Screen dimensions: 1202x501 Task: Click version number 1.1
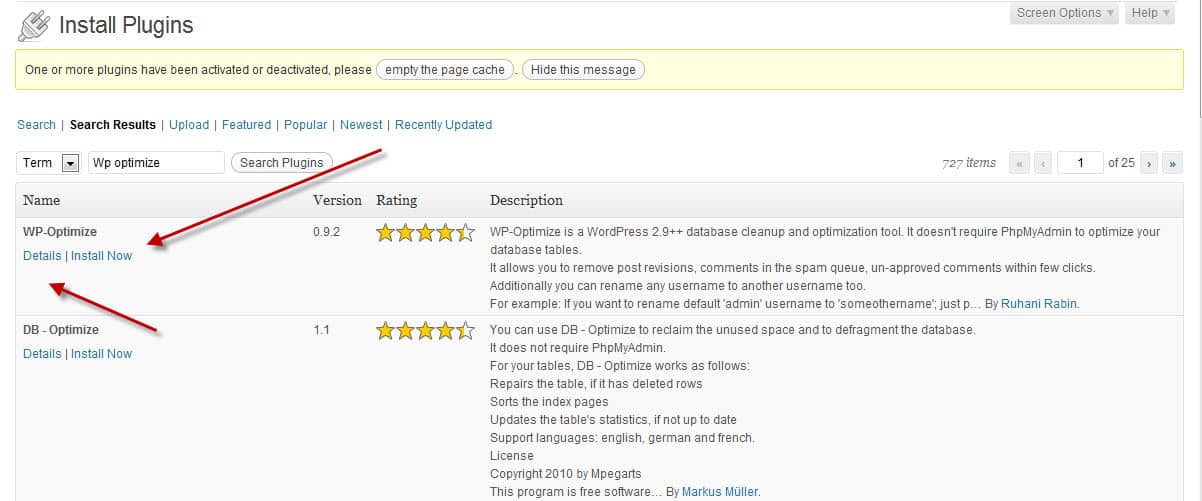pos(322,330)
